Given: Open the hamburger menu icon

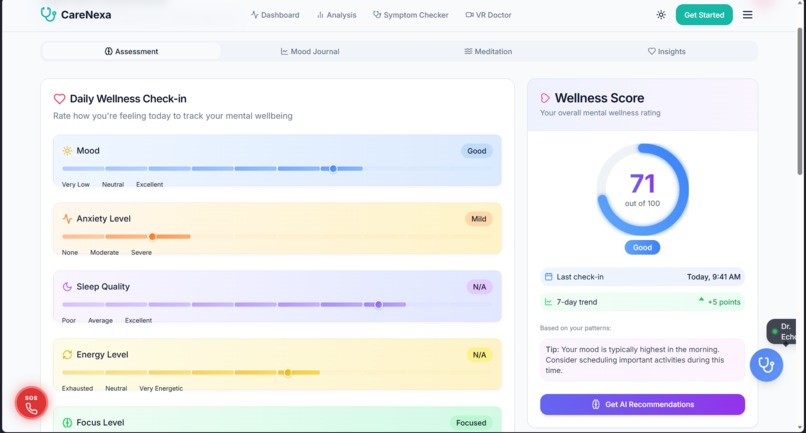Looking at the screenshot, I should click(747, 15).
